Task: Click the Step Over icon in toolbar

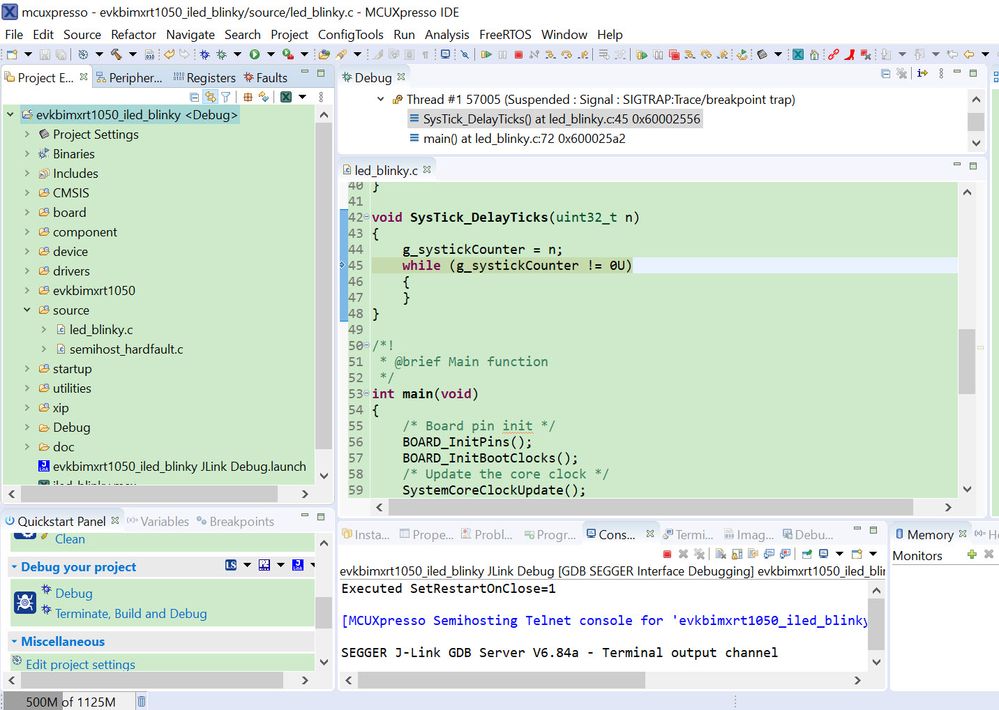Action: pyautogui.click(x=566, y=55)
